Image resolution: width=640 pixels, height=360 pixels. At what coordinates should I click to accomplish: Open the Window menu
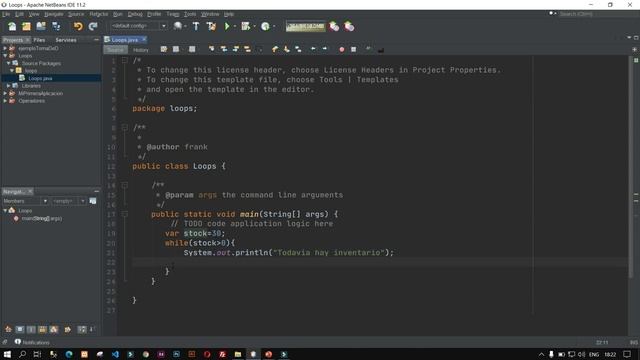[210, 14]
